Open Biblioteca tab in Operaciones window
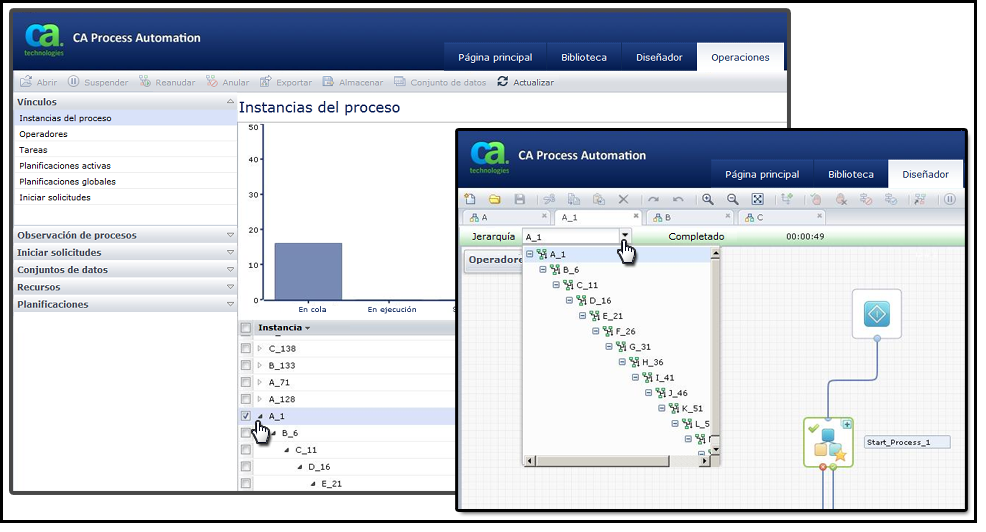This screenshot has width=986, height=532. click(584, 57)
